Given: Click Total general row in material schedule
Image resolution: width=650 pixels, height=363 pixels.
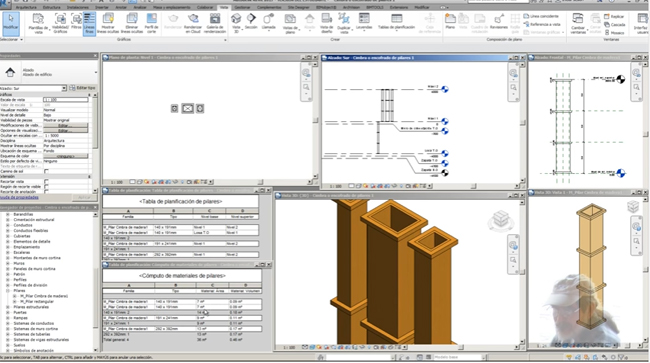Looking at the screenshot, I should [x=182, y=339].
